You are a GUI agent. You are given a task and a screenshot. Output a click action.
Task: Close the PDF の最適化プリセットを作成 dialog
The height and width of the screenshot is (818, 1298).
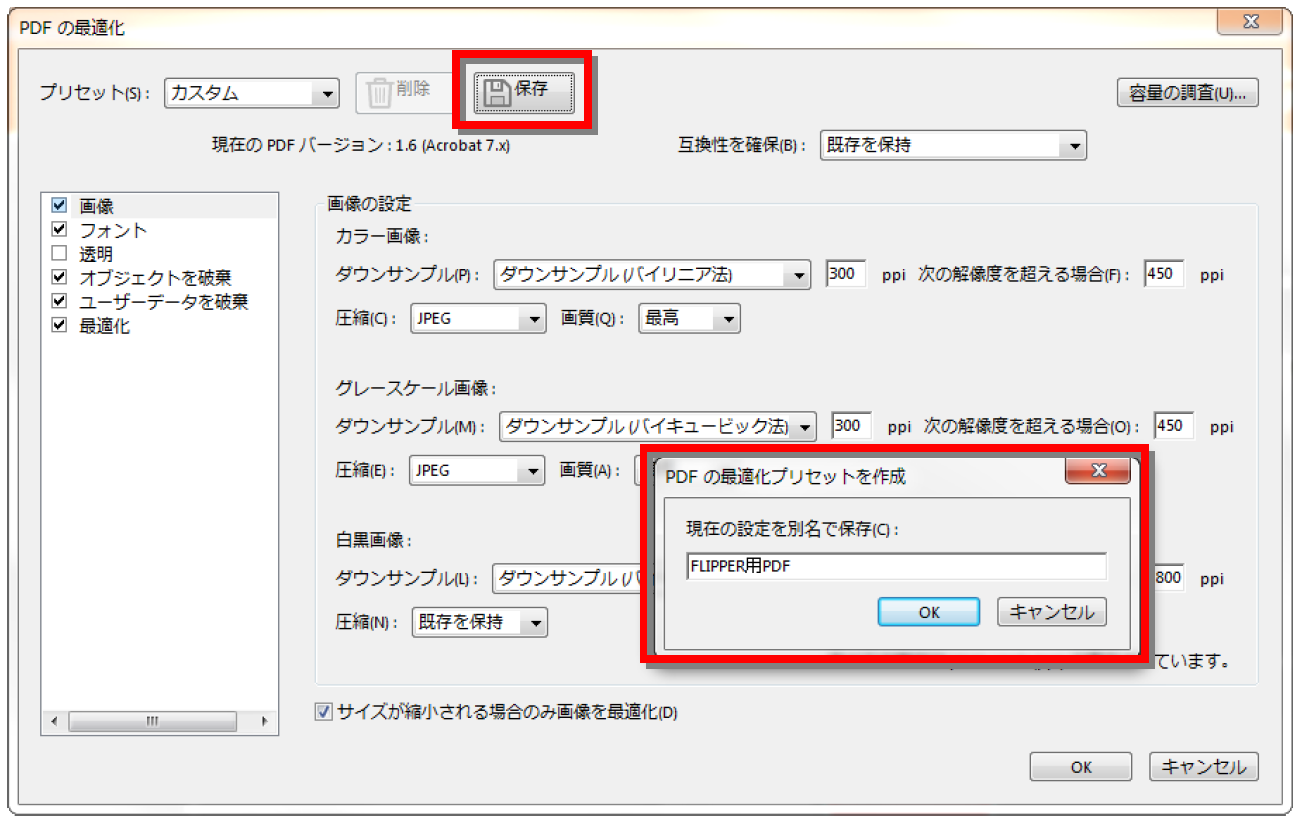tap(1097, 470)
